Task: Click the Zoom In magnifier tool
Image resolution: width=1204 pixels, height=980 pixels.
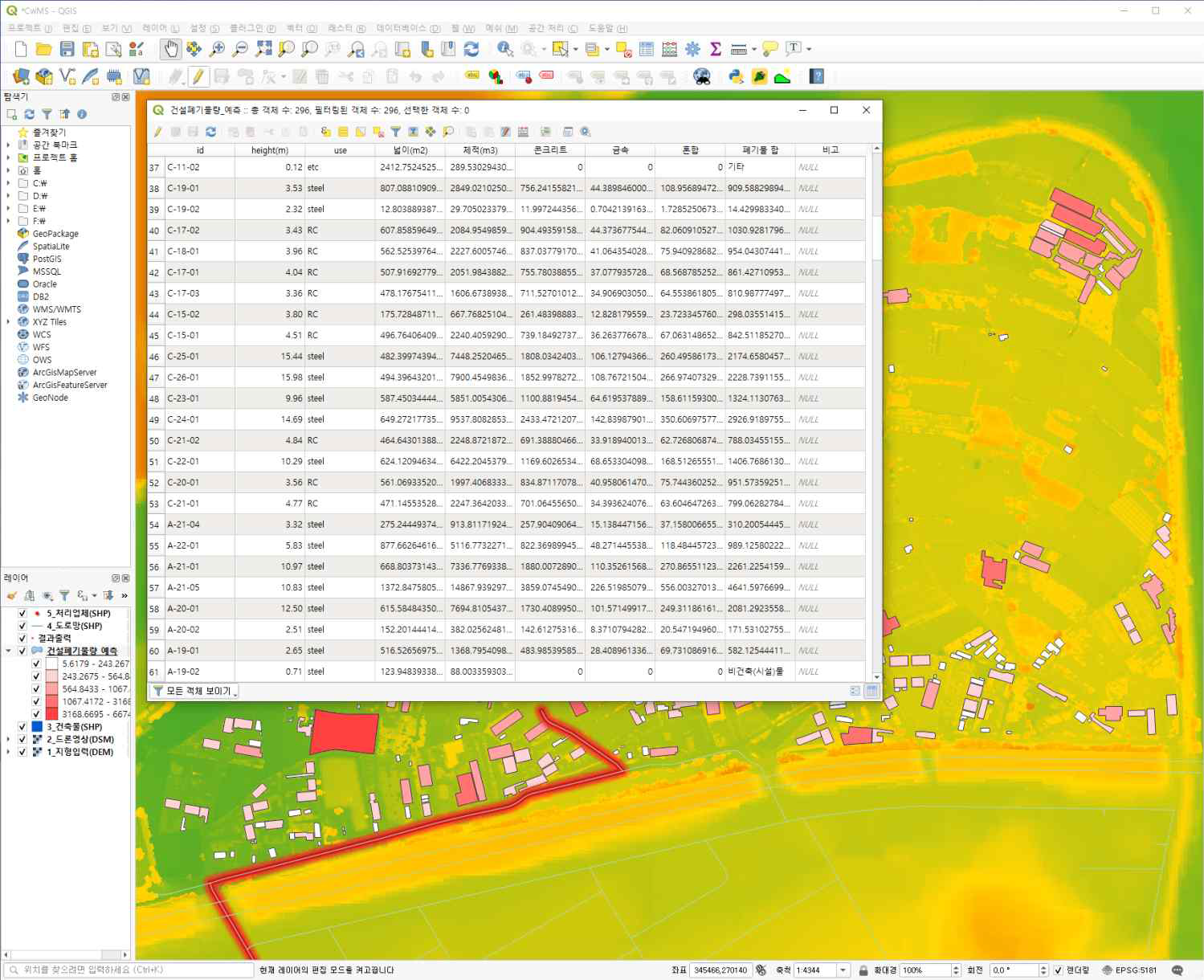Action: pyautogui.click(x=217, y=50)
